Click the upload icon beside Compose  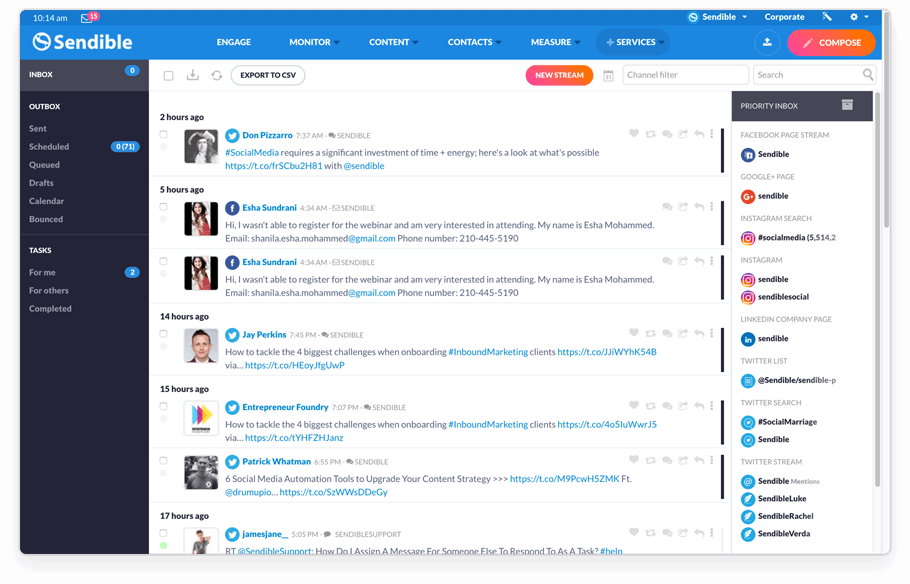(767, 42)
